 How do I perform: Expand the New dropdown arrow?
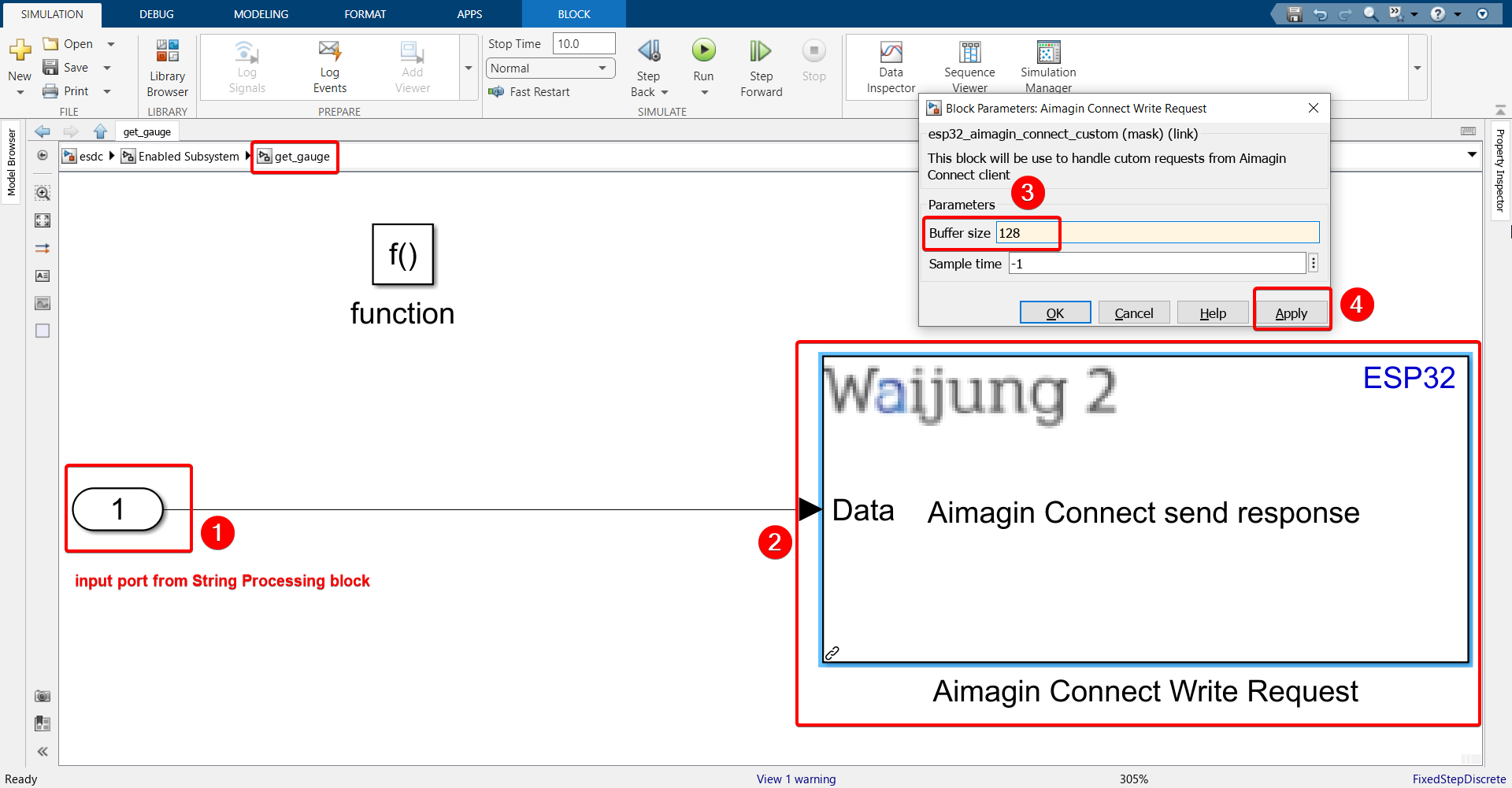point(20,93)
